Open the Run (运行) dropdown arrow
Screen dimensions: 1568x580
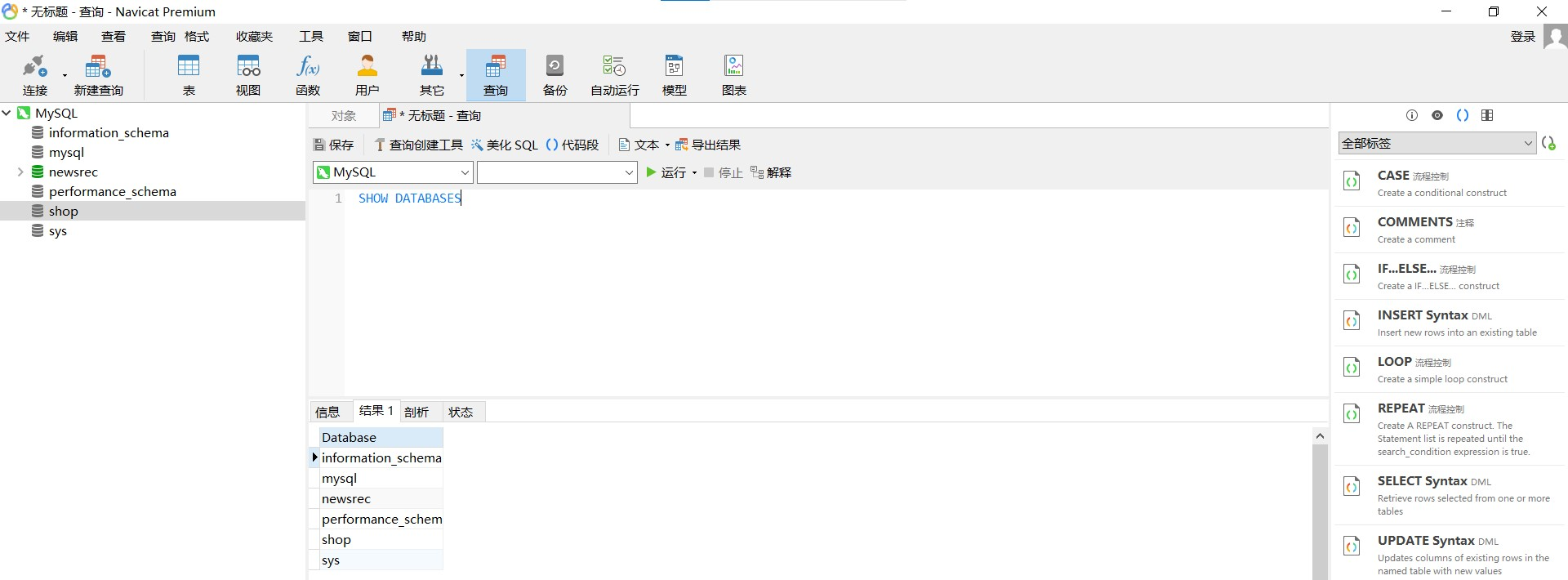point(694,172)
